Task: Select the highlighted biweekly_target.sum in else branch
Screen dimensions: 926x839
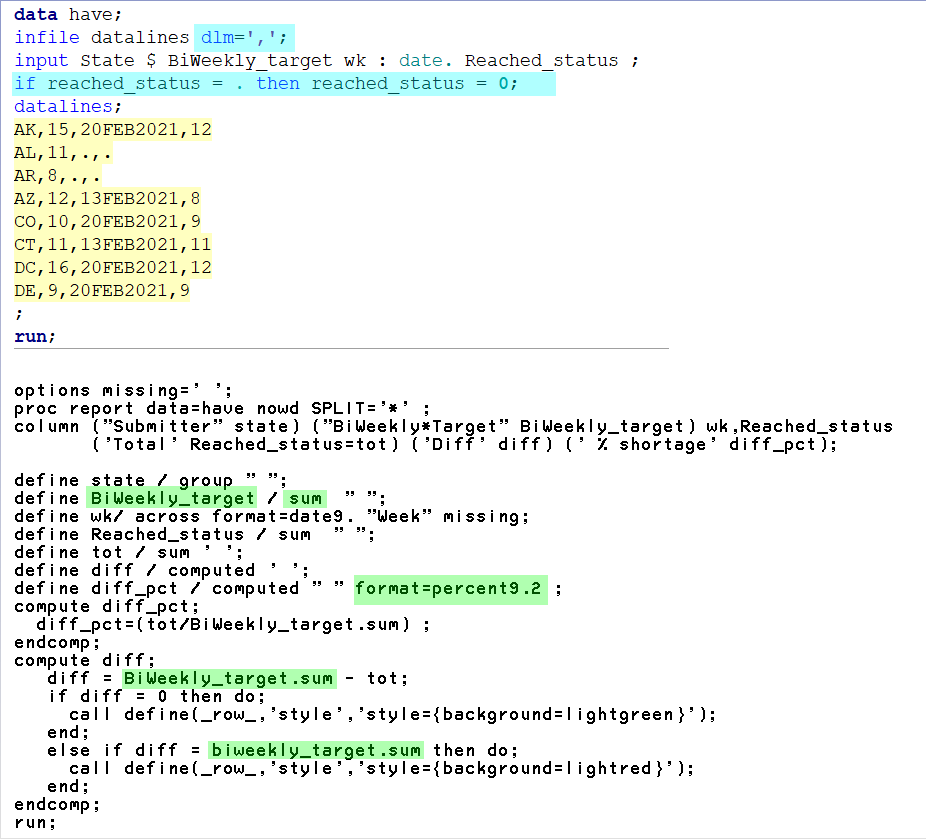Action: [280, 750]
